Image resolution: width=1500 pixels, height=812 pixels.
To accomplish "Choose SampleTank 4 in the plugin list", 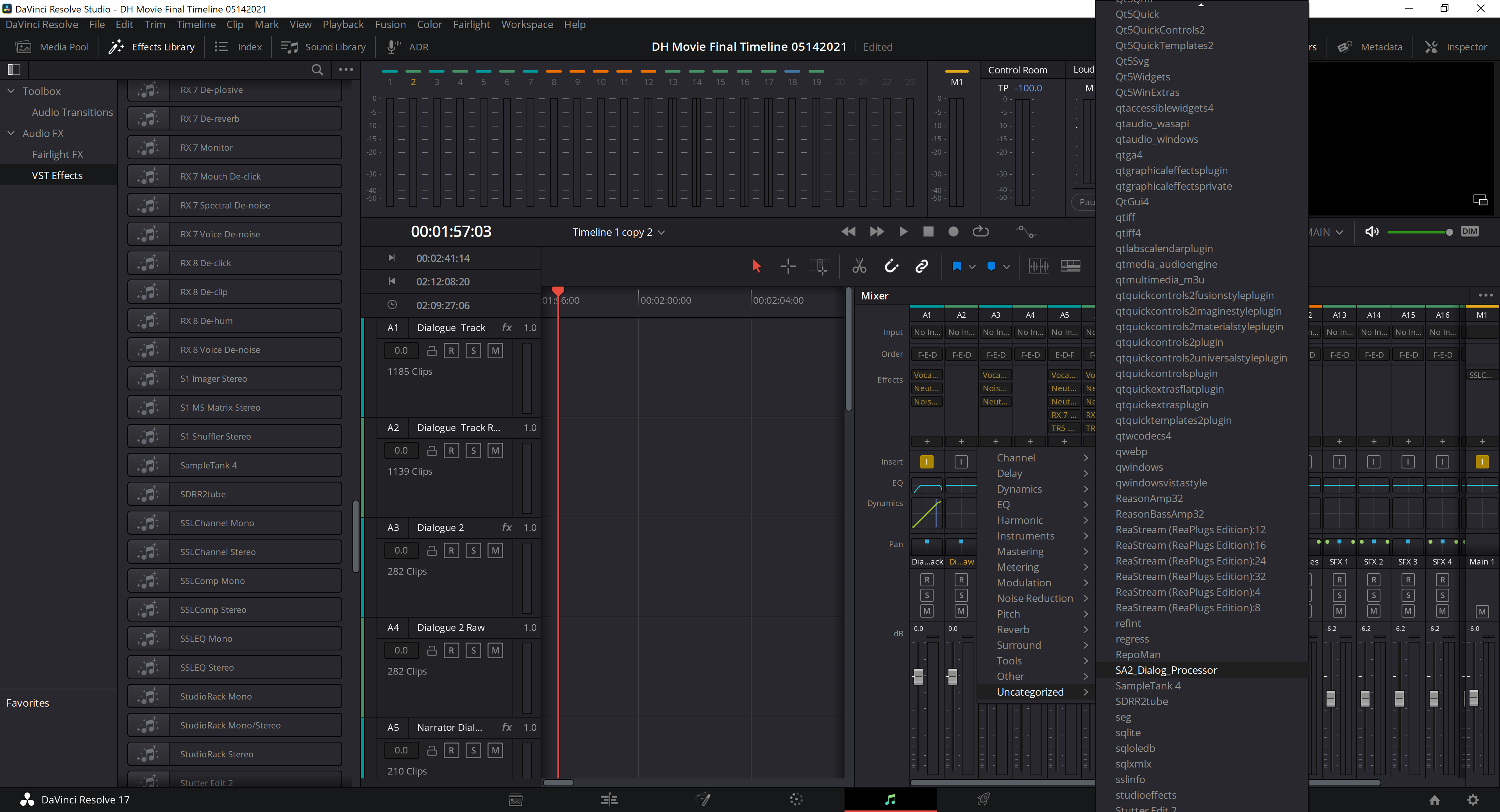I will click(1202, 686).
